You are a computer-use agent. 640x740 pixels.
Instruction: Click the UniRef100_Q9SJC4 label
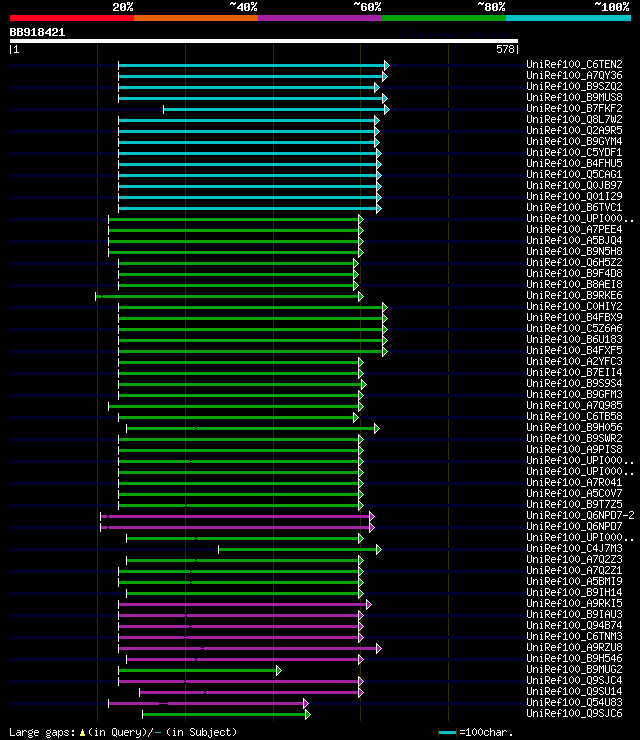click(574, 681)
